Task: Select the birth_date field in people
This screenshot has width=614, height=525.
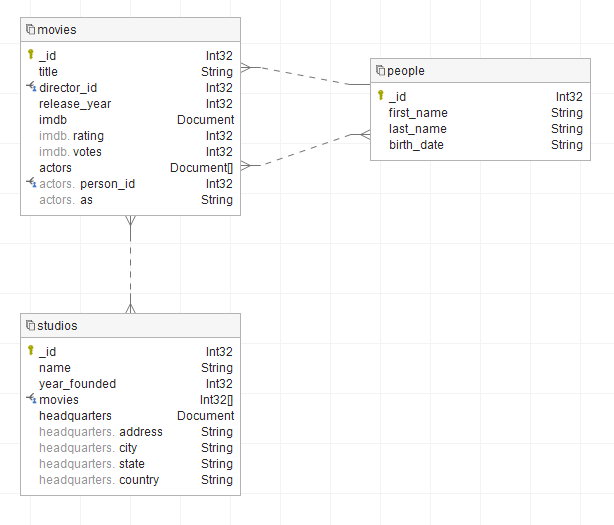Action: (416, 145)
